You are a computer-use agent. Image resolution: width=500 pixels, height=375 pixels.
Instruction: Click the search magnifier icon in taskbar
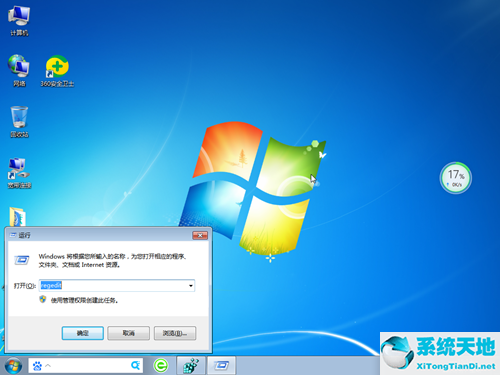point(135,366)
